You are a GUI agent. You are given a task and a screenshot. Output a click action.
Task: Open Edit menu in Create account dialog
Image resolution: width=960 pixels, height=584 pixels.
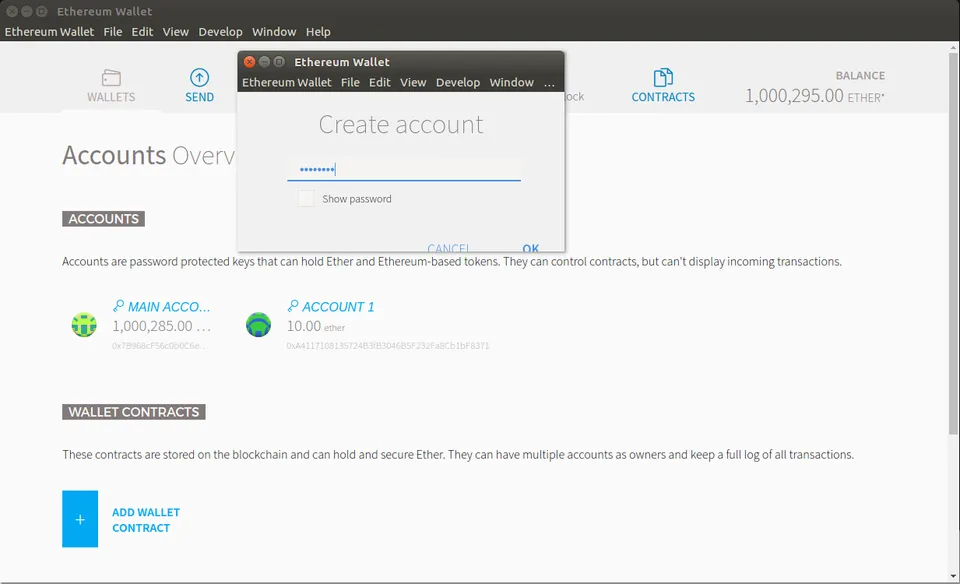(x=380, y=83)
